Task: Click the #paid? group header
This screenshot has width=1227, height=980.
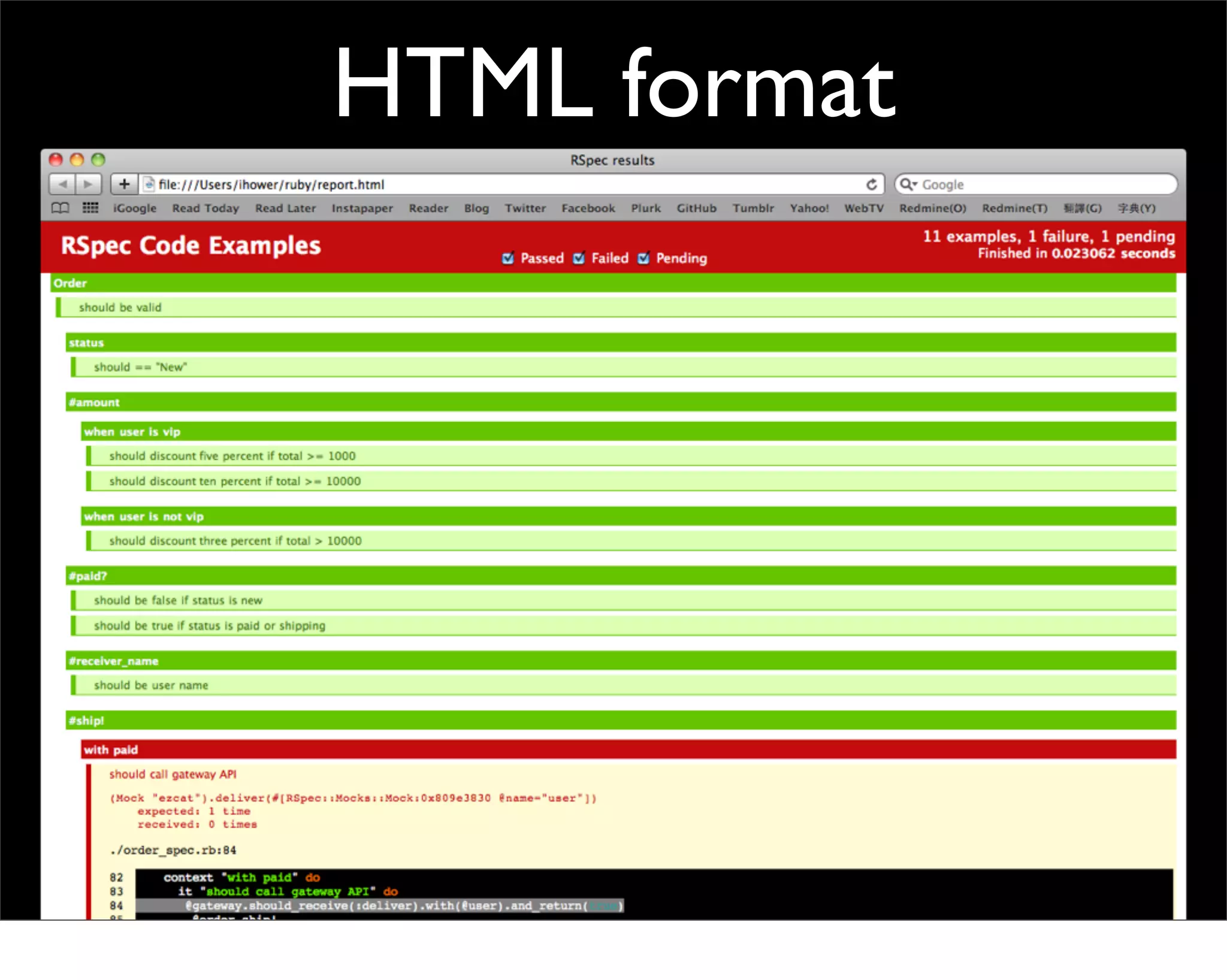Action: 621,576
